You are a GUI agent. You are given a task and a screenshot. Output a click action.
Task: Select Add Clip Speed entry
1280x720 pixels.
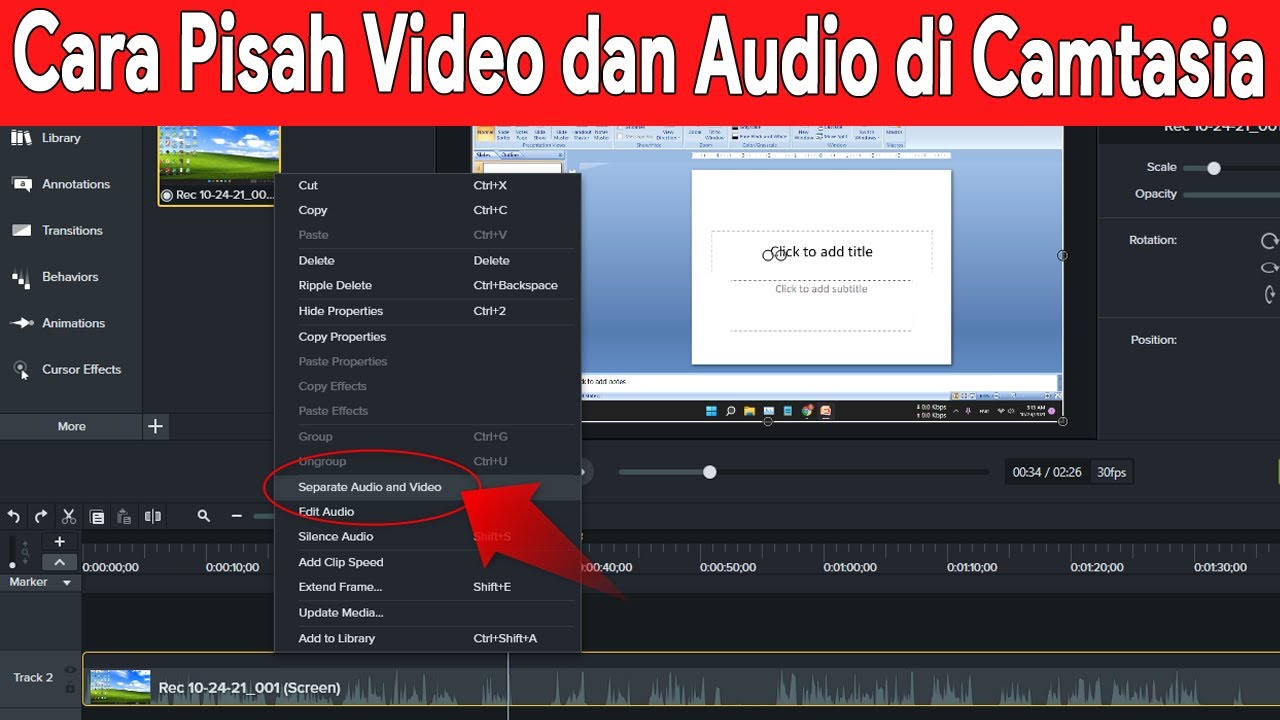pos(428,562)
